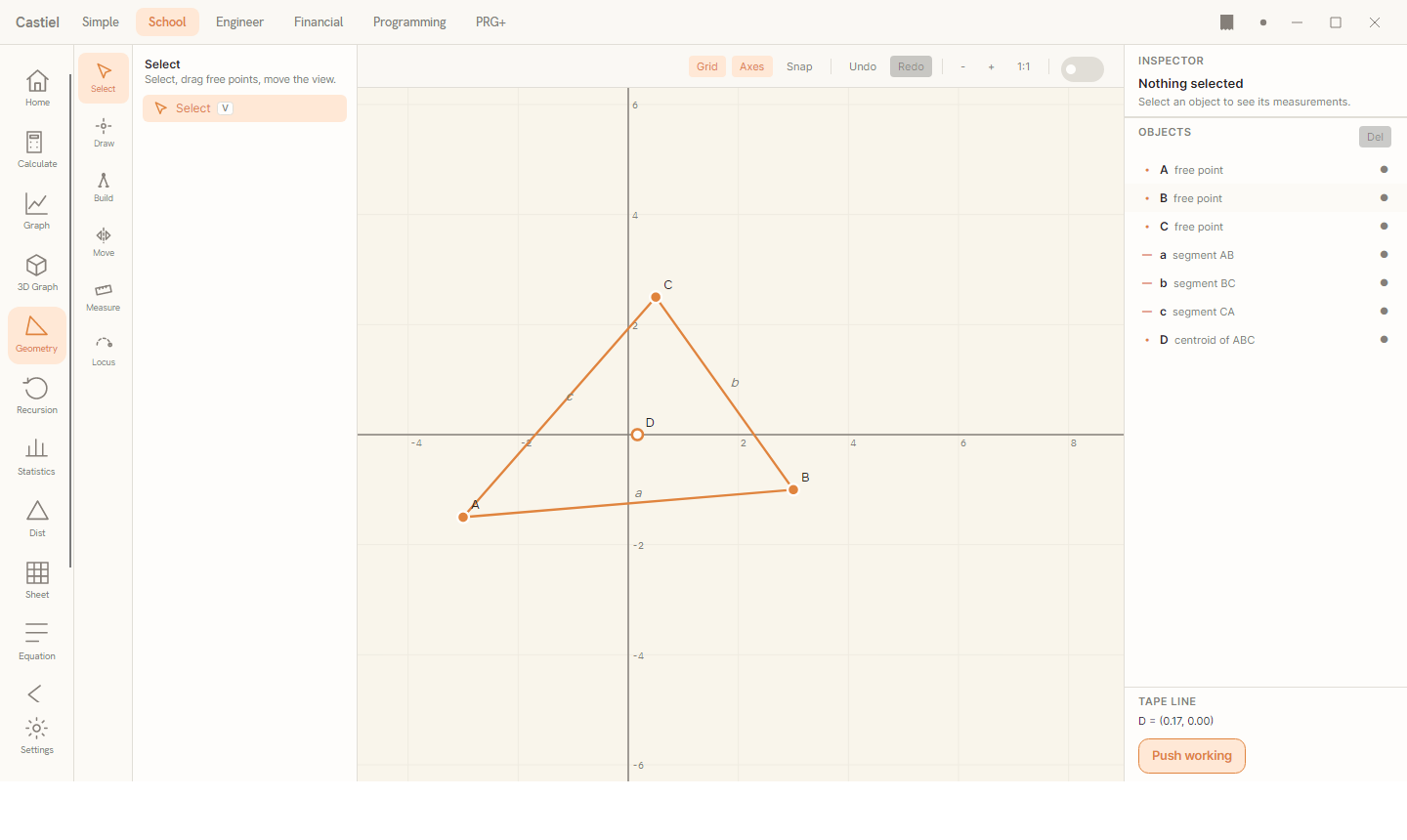Collapse sidebar with the back chevron
Image resolution: width=1407 pixels, height=840 pixels.
pyautogui.click(x=35, y=693)
